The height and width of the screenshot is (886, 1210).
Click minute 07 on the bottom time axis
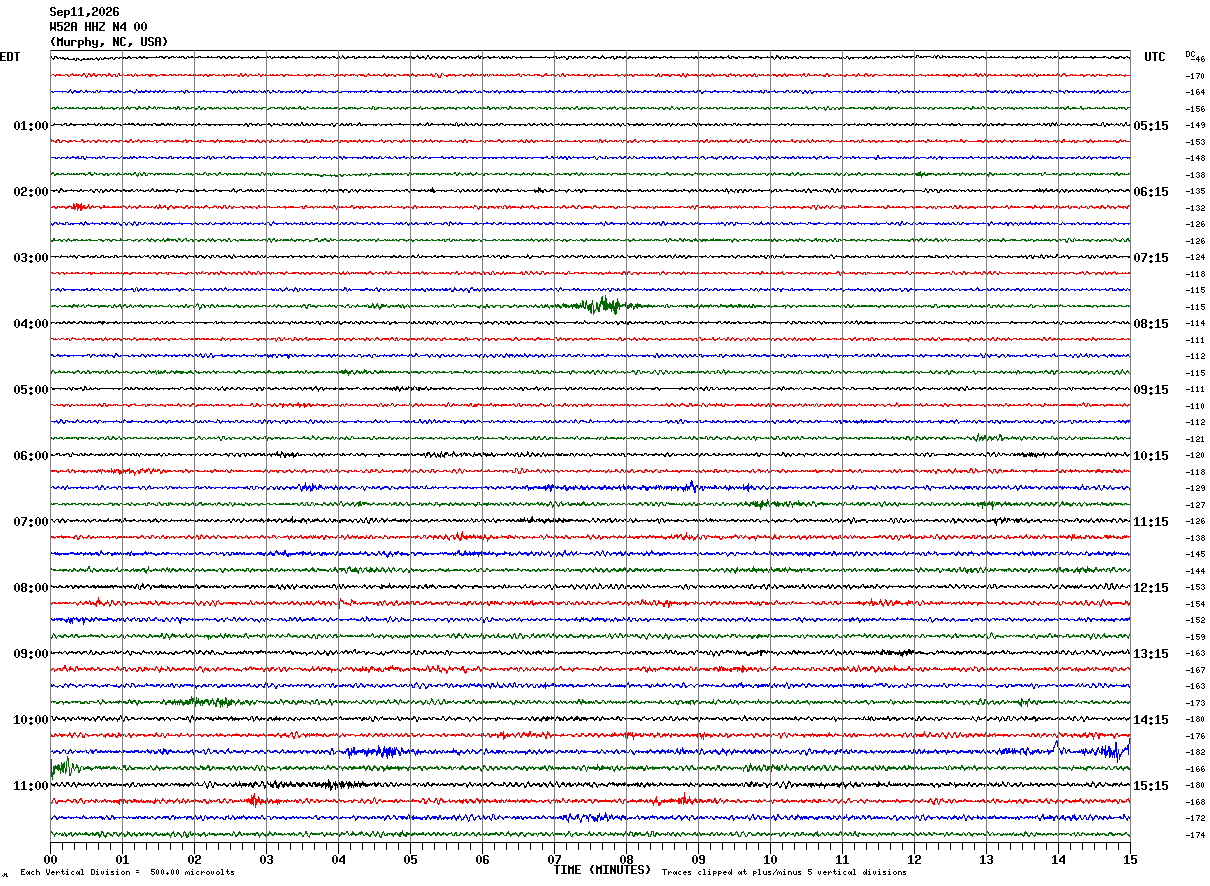(x=554, y=859)
